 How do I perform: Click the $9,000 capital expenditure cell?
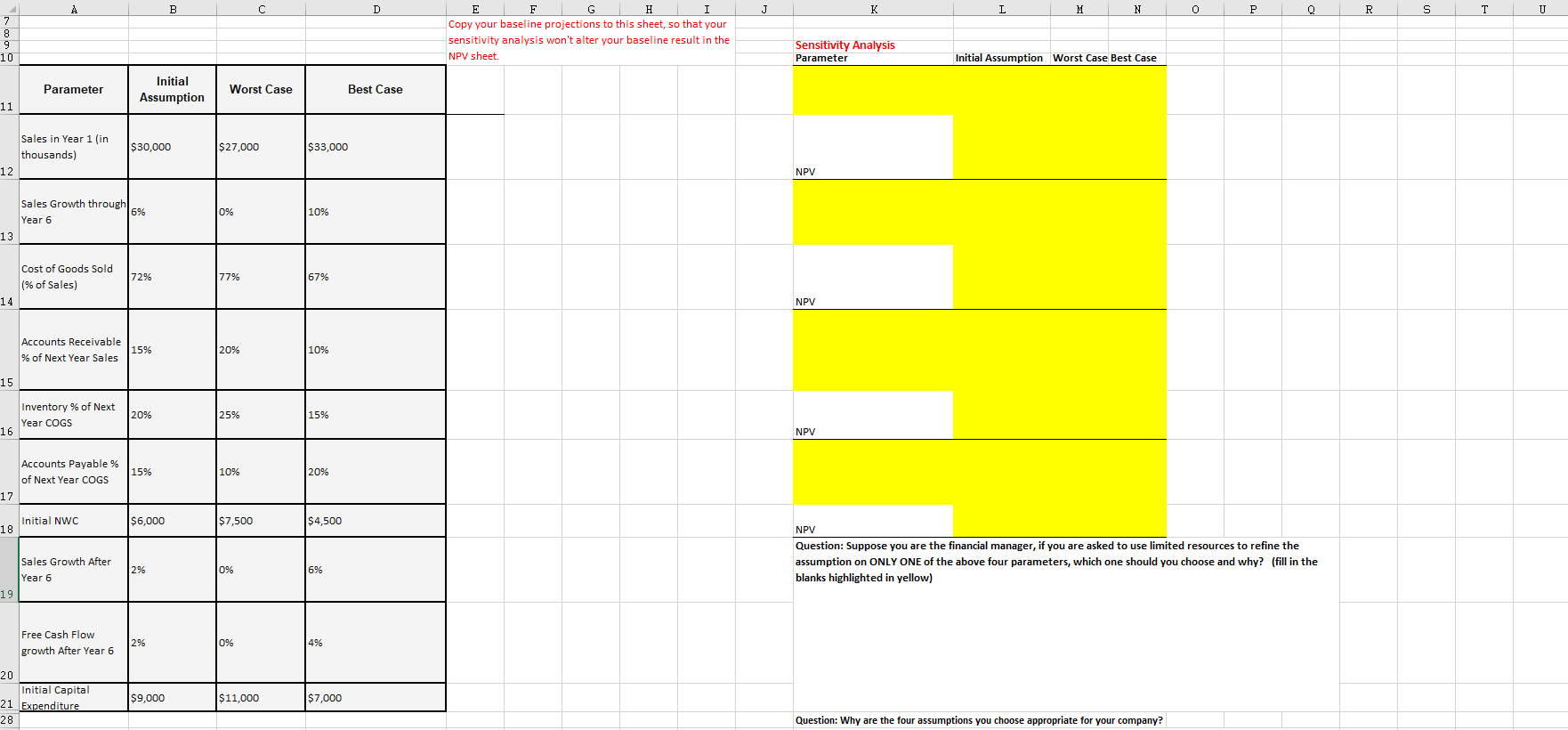point(172,698)
